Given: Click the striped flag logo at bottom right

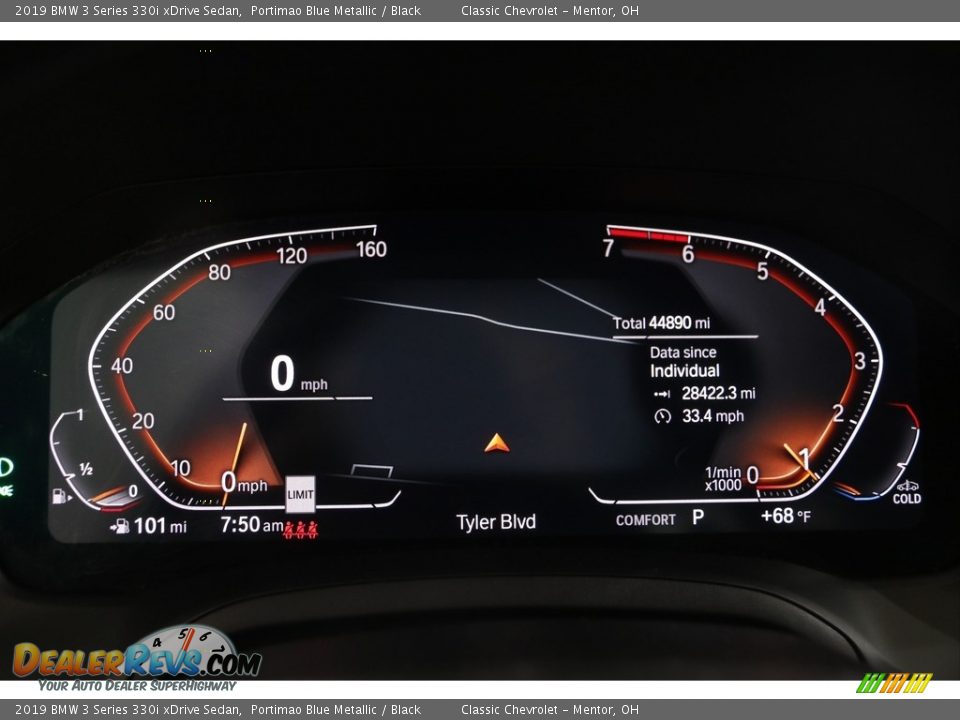Looking at the screenshot, I should [894, 683].
